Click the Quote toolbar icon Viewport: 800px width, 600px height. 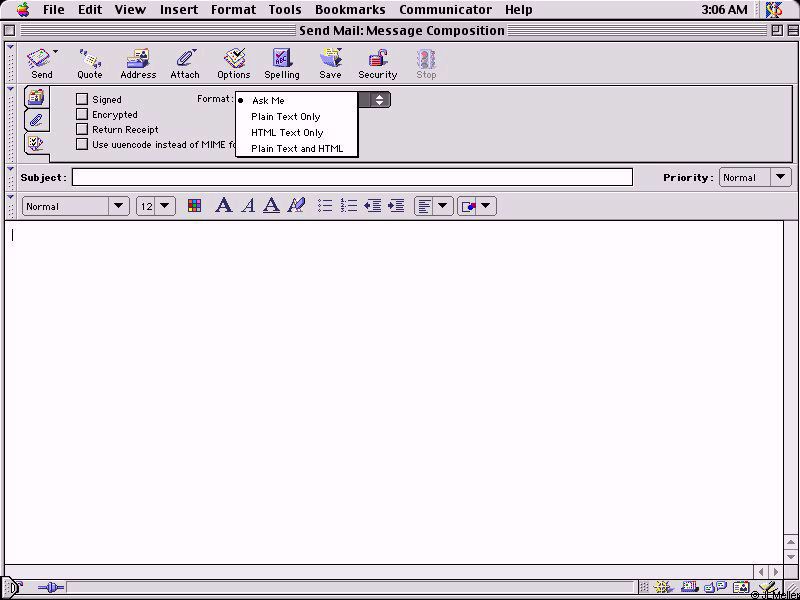click(90, 59)
